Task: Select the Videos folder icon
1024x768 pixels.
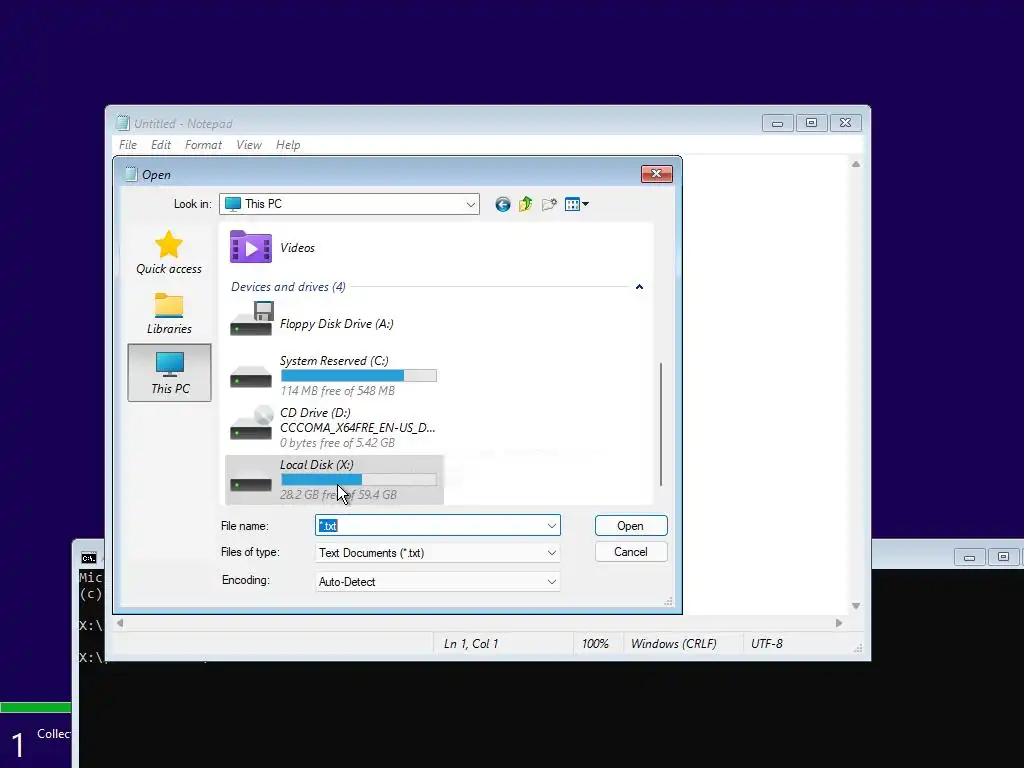Action: pos(251,247)
